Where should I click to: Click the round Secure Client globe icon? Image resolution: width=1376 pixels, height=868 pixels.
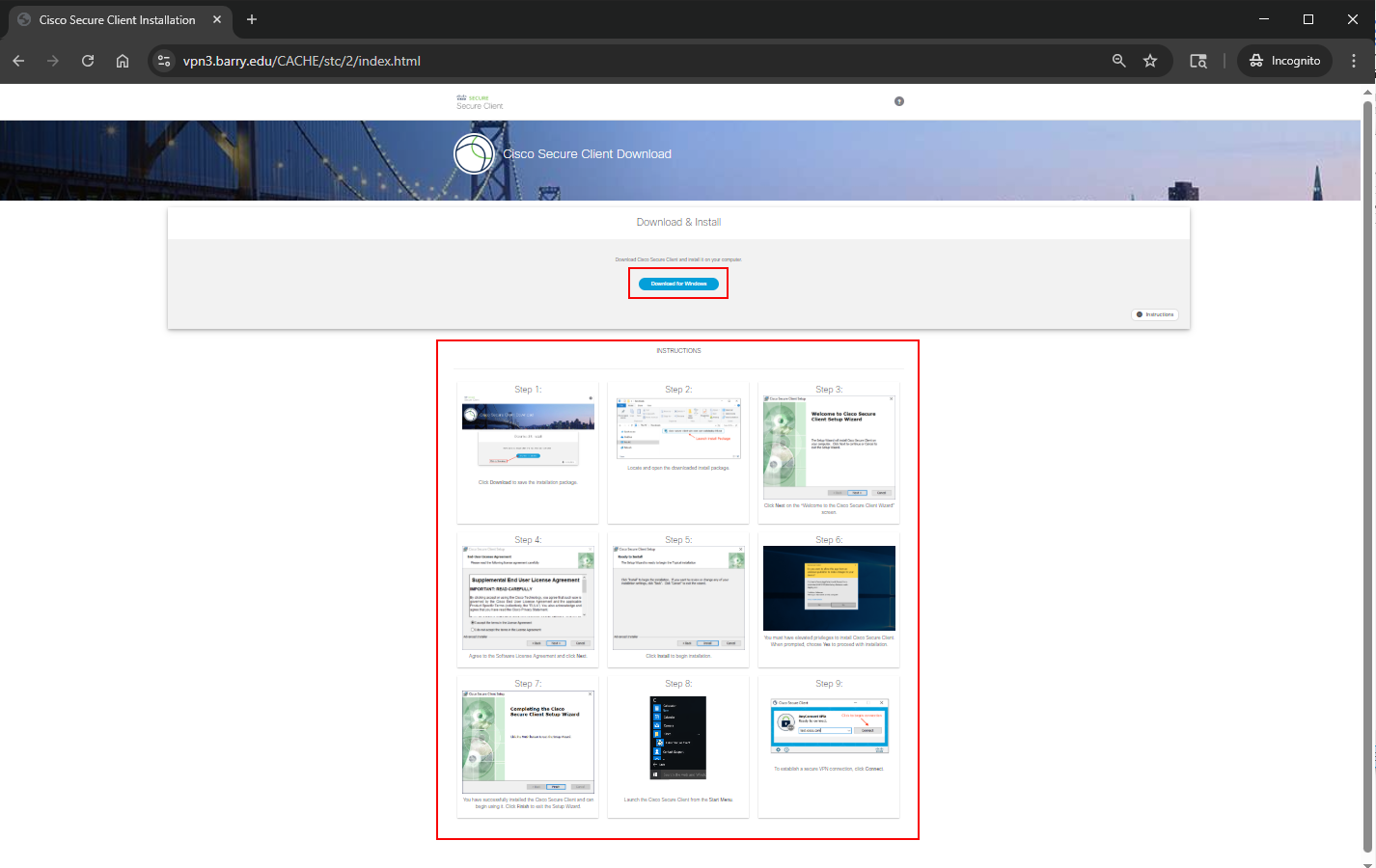pyautogui.click(x=474, y=154)
